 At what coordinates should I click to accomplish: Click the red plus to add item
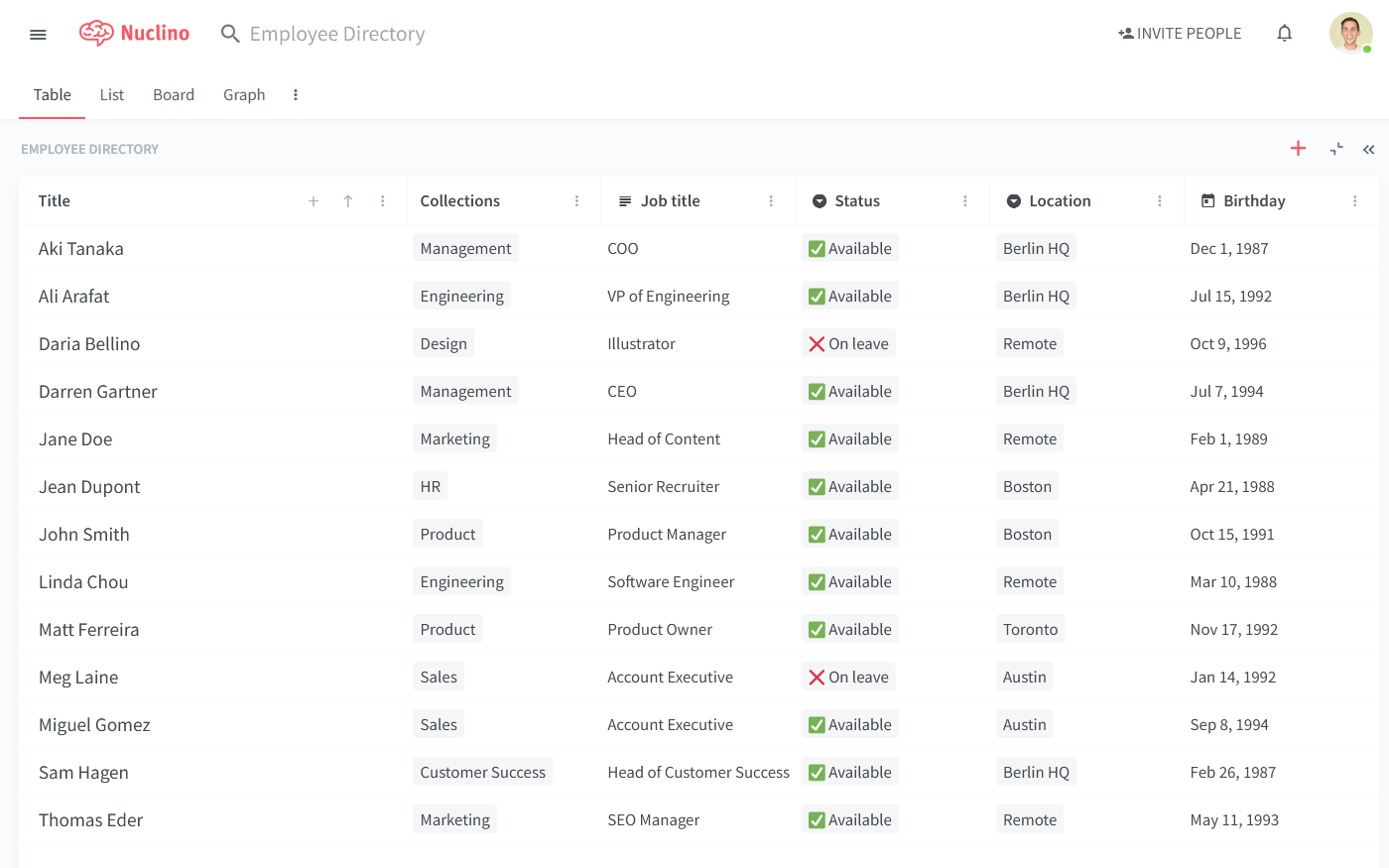coord(1298,149)
